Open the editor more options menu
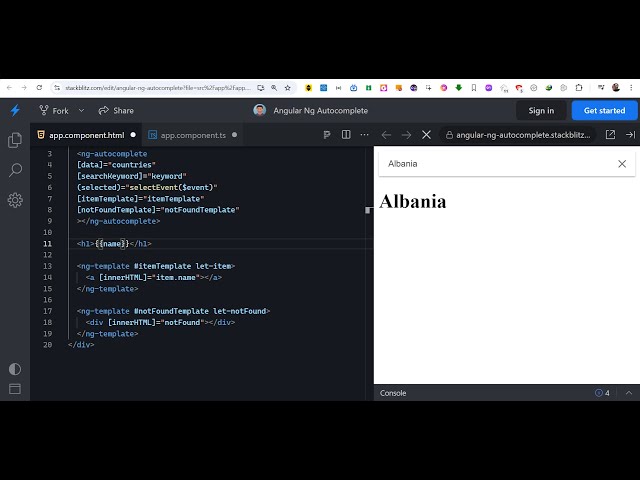The image size is (640, 480). pyautogui.click(x=362, y=135)
